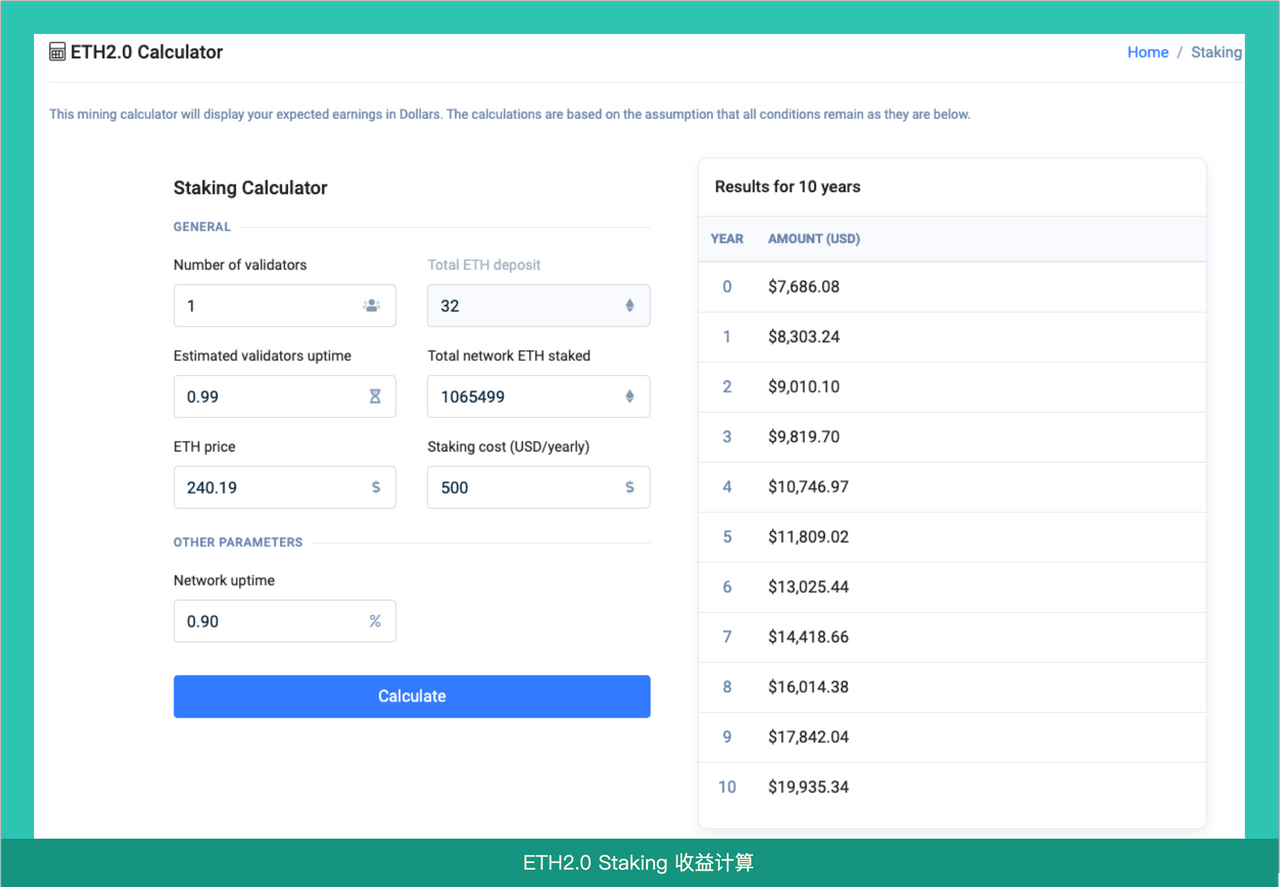Screen dimensions: 1280x887
Task: Open the Staking breadcrumb item
Action: pos(1216,52)
